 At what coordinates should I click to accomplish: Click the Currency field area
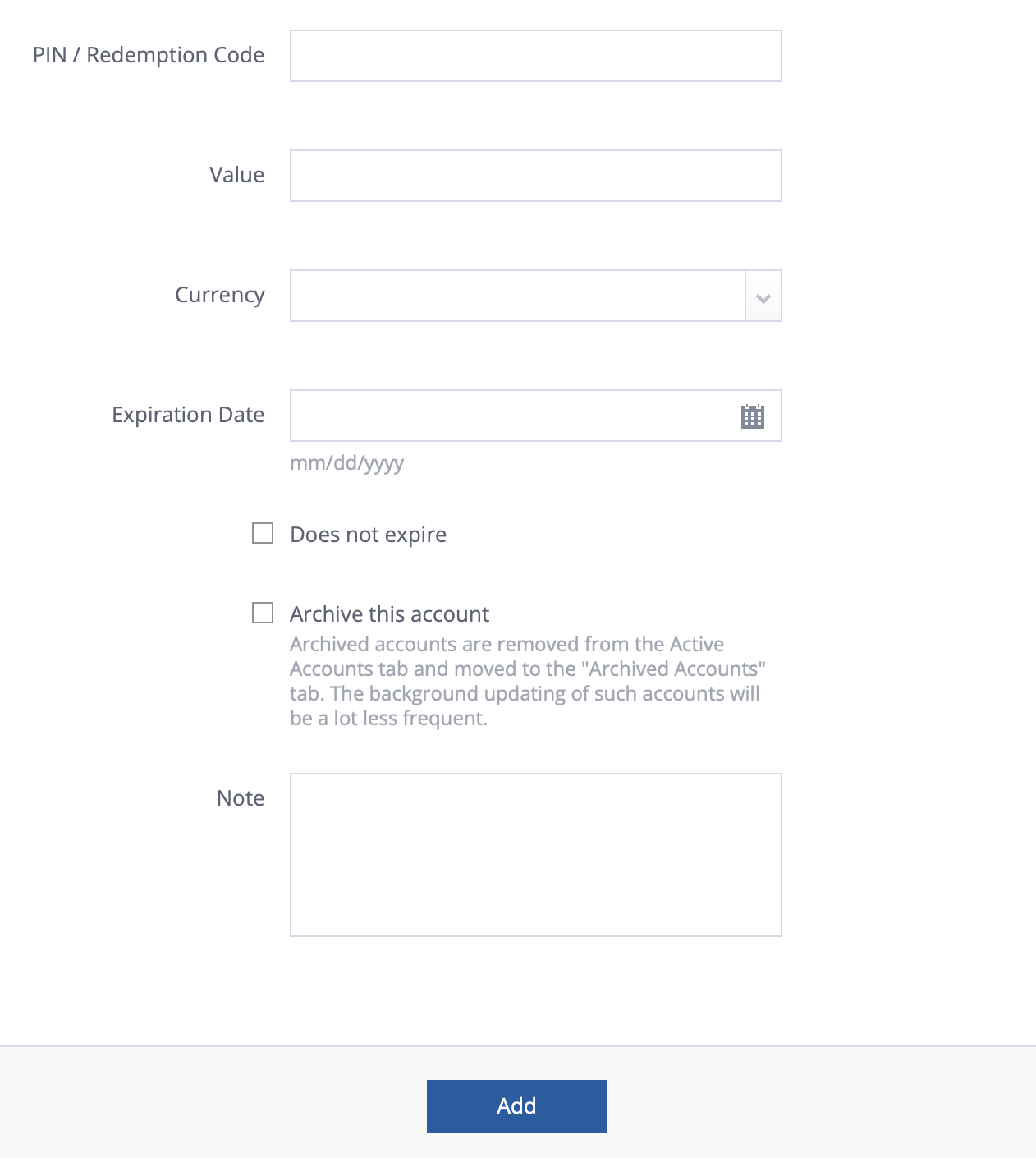pos(517,296)
